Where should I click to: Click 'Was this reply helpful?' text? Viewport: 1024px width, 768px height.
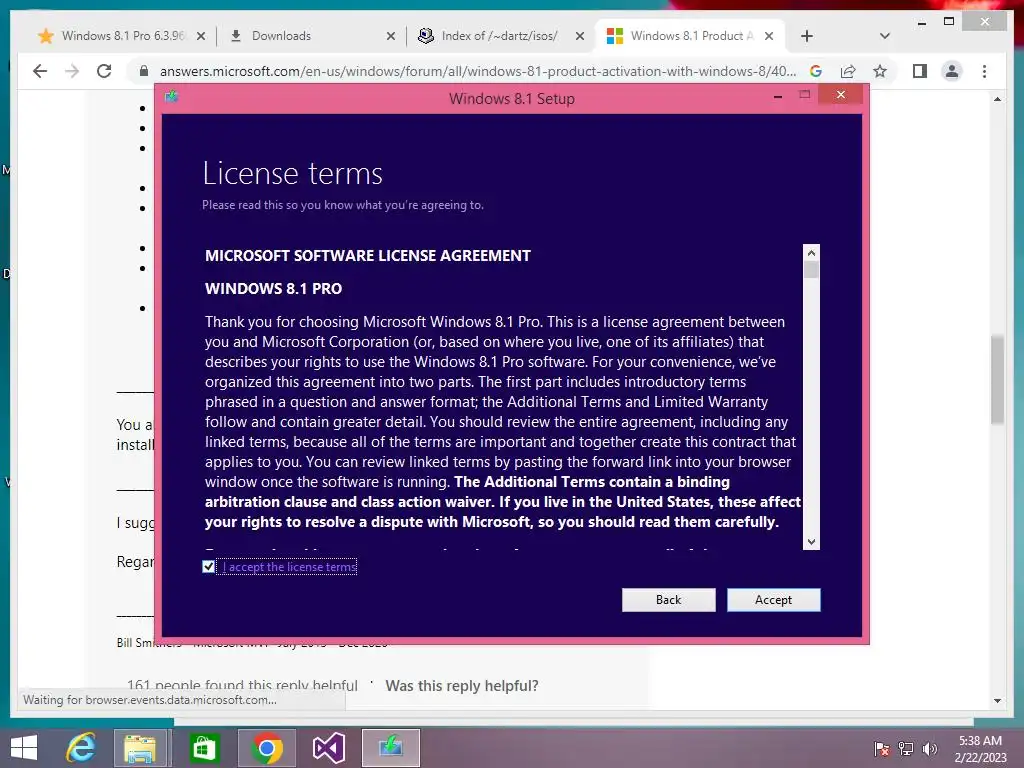tap(462, 686)
